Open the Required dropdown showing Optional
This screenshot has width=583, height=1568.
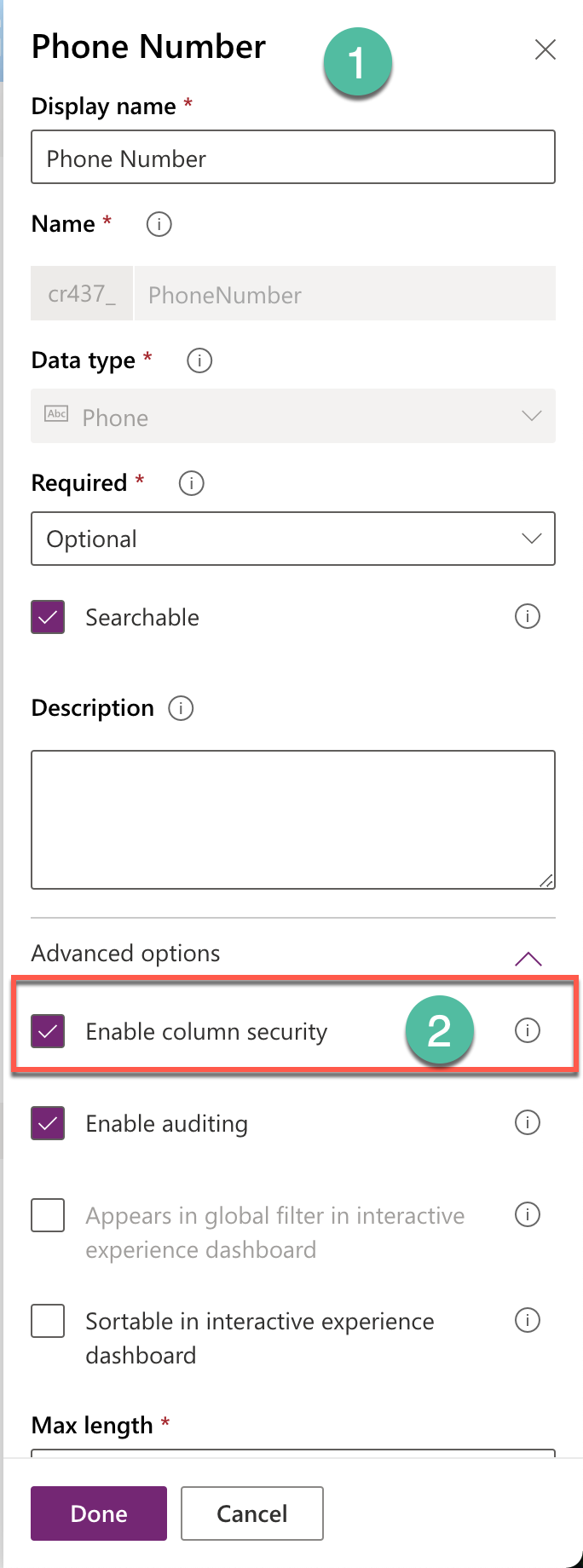pyautogui.click(x=293, y=539)
